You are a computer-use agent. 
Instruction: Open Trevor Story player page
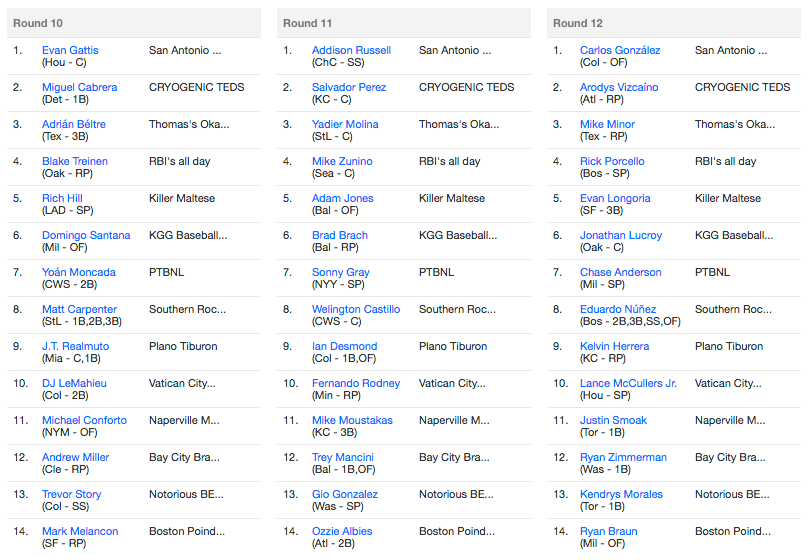(71, 494)
